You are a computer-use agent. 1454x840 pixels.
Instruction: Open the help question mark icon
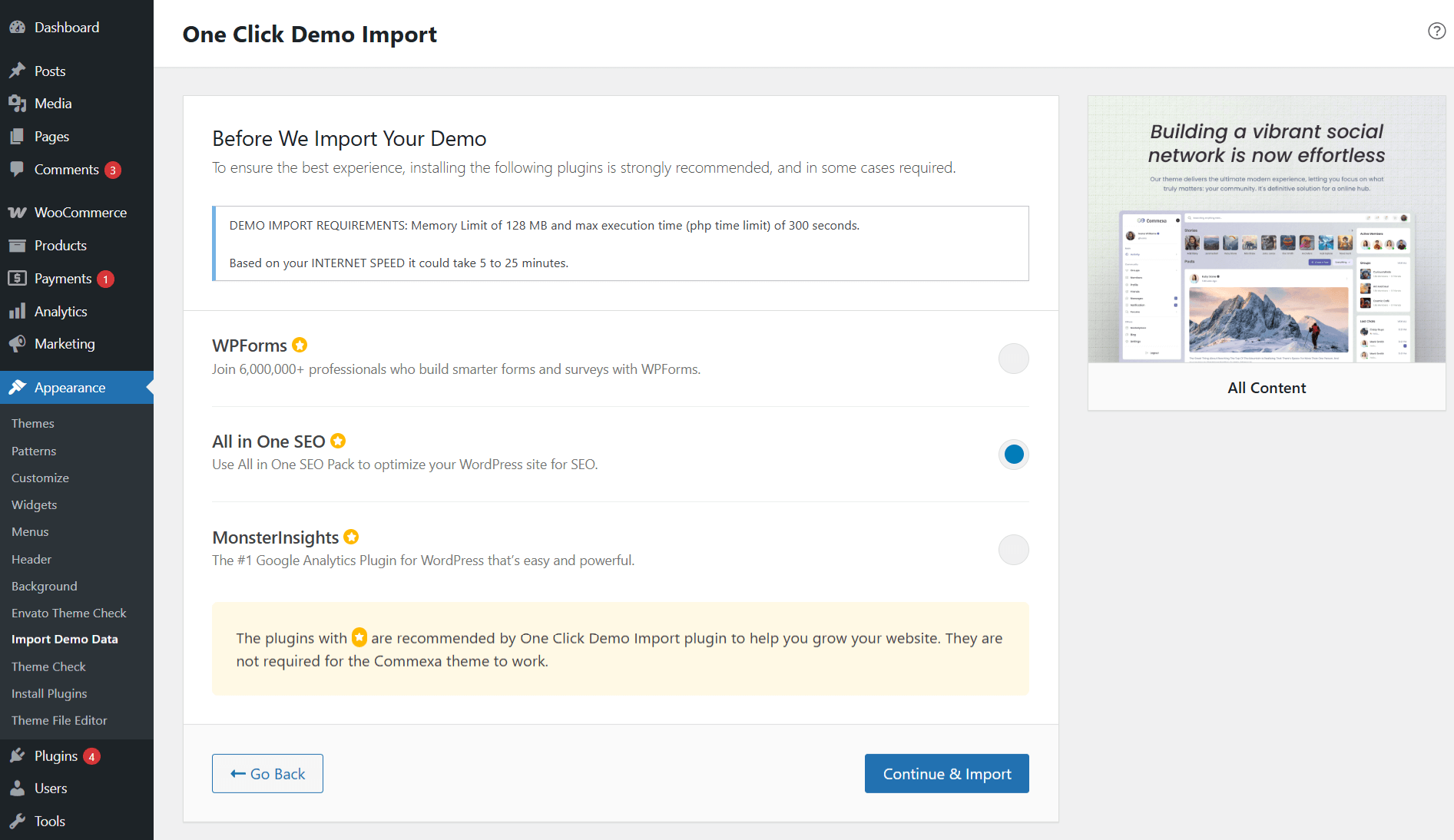[1436, 31]
